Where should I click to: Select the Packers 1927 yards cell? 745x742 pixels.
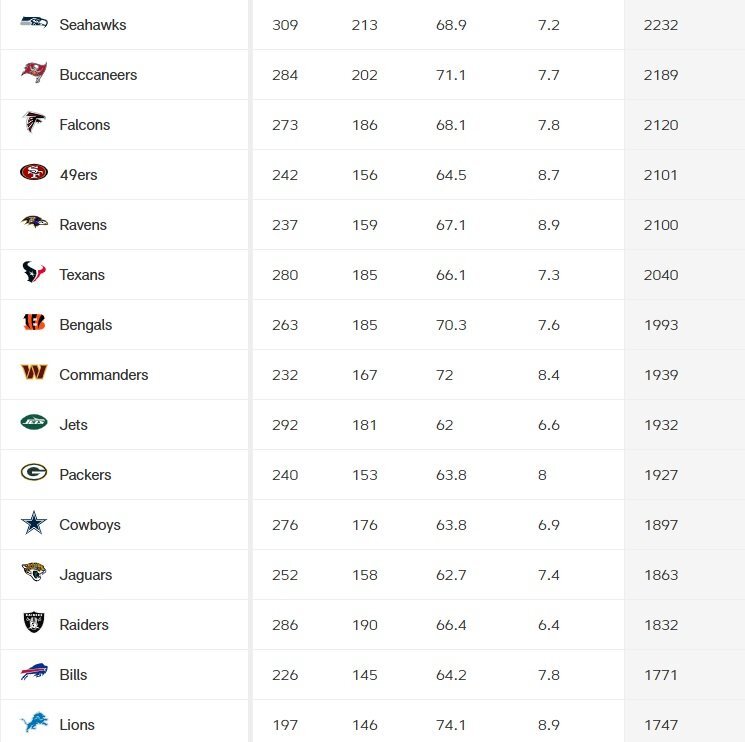point(661,475)
